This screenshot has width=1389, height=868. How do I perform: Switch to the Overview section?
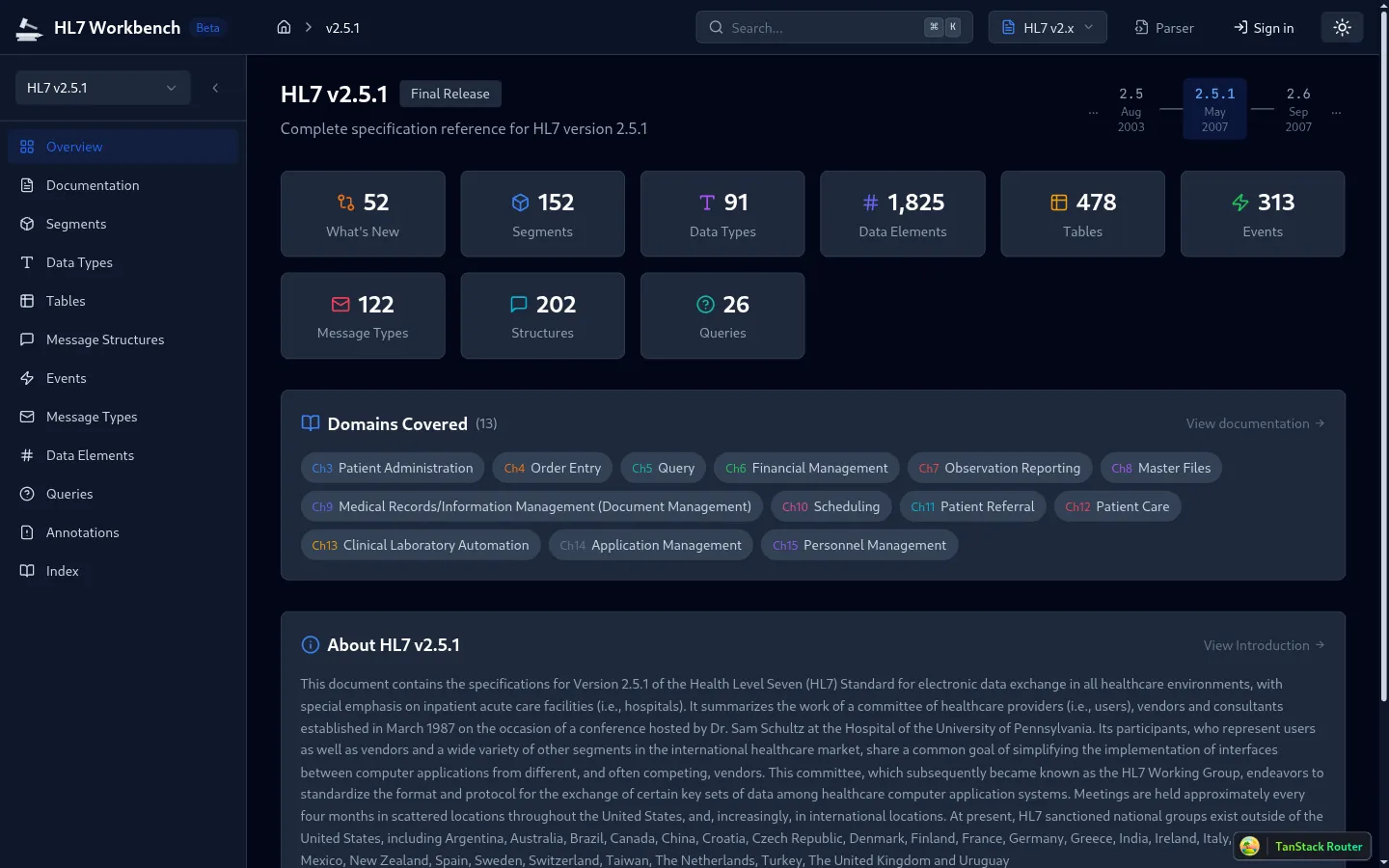73,147
